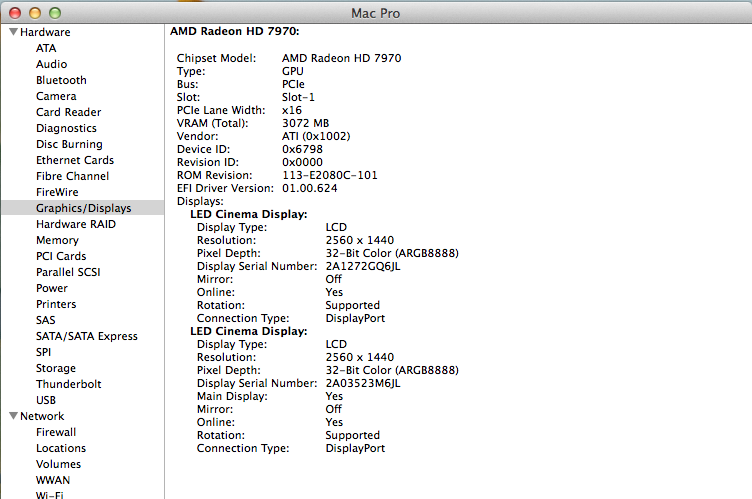Select Thunderbolt in the sidebar

pos(69,384)
